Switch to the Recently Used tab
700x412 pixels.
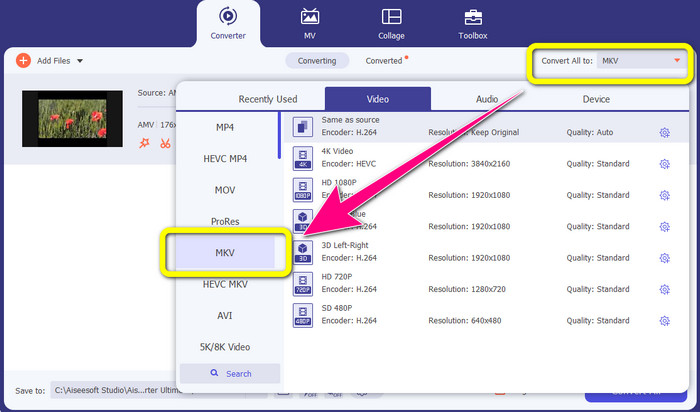coord(267,99)
